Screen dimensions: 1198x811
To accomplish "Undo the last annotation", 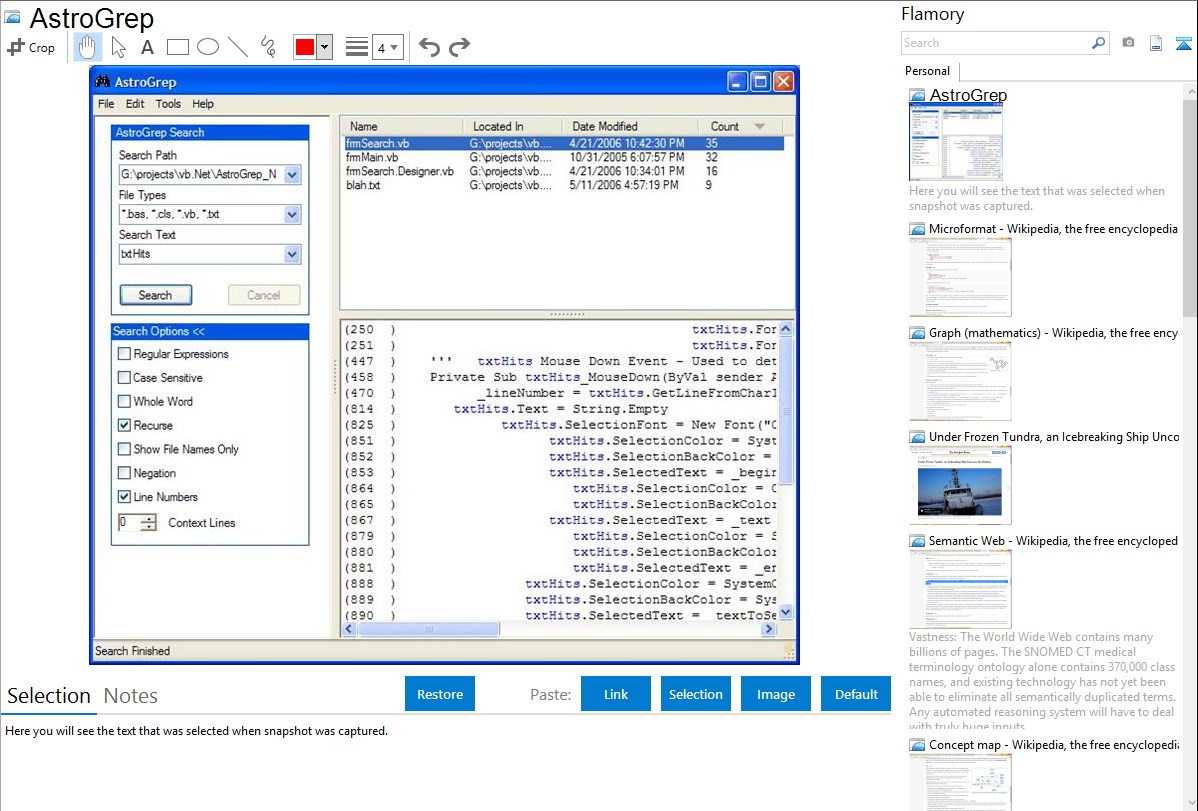I will pos(429,47).
